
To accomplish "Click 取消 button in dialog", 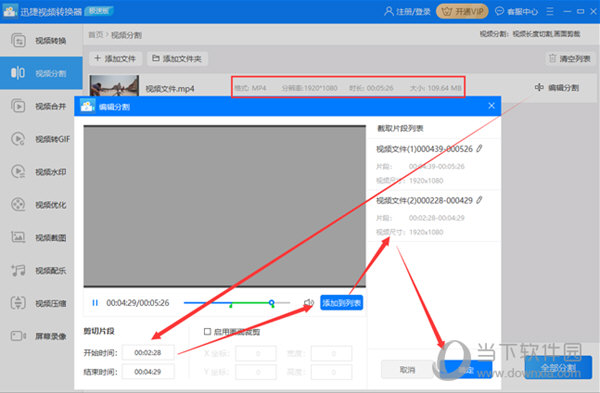I will 407,370.
